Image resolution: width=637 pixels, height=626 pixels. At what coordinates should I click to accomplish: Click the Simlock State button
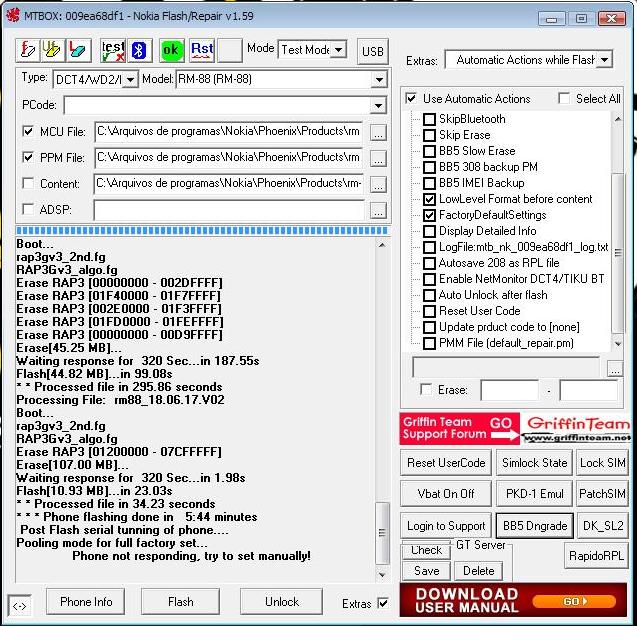point(534,463)
